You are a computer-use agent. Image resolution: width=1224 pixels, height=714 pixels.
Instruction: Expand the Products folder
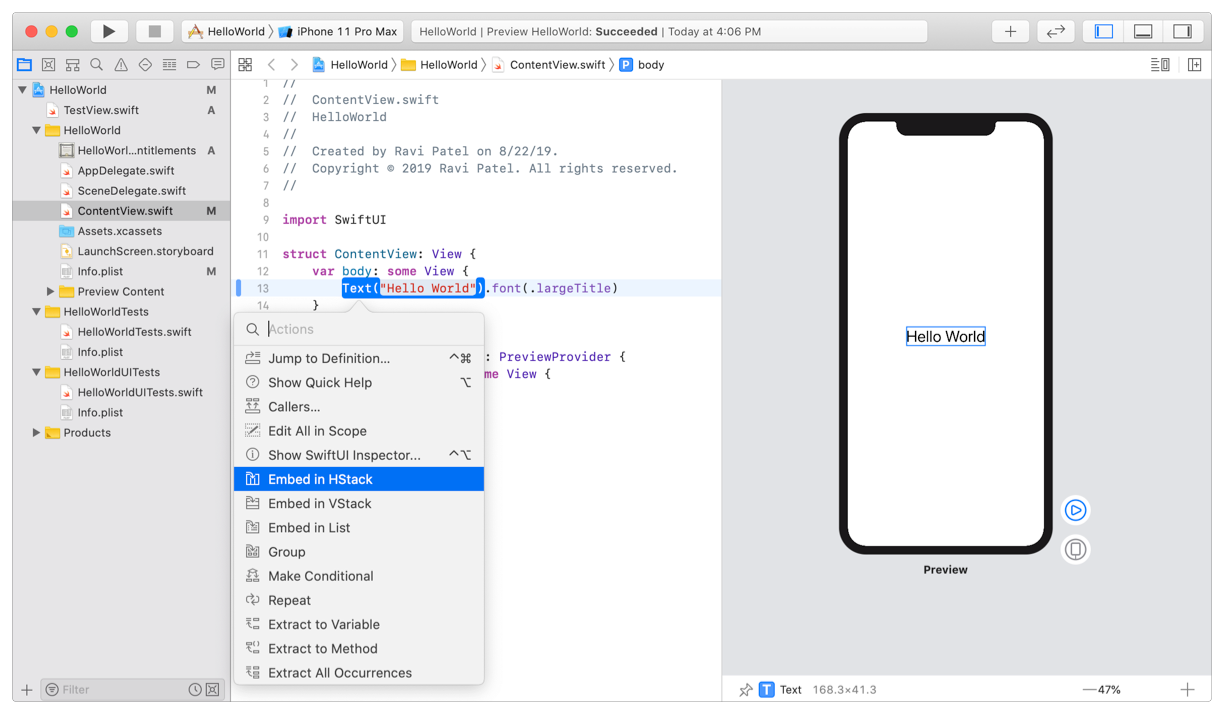tap(37, 433)
